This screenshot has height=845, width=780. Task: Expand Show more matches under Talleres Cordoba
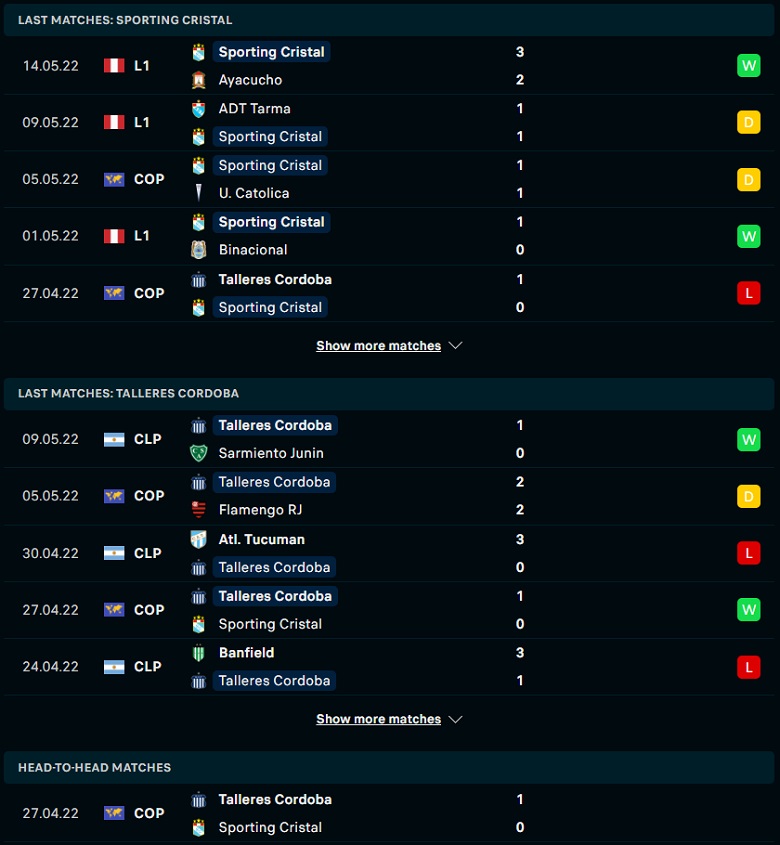(378, 719)
